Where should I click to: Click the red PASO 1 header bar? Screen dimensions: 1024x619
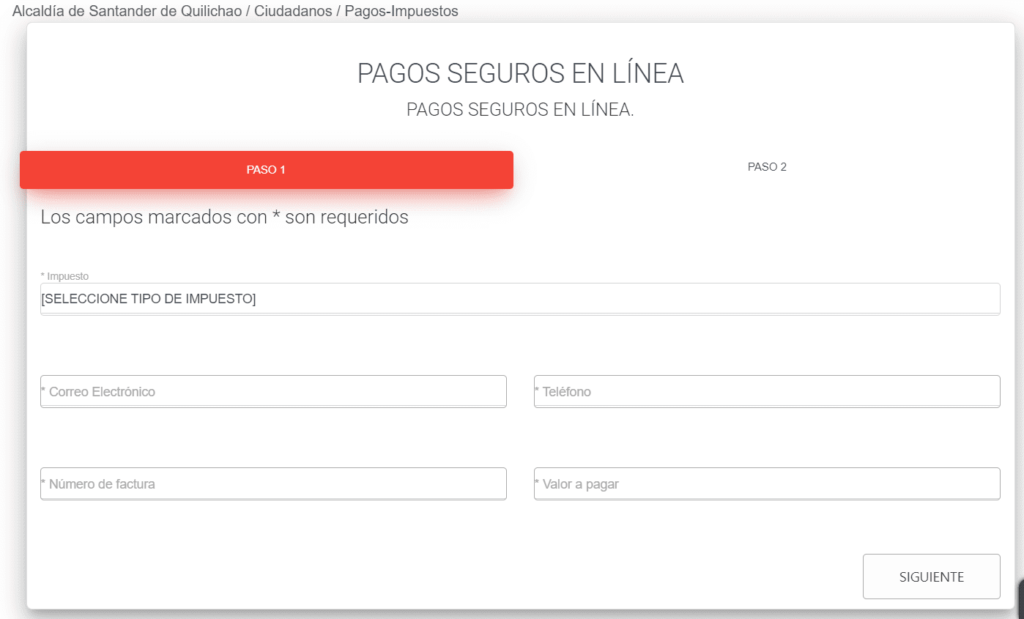[x=265, y=169]
